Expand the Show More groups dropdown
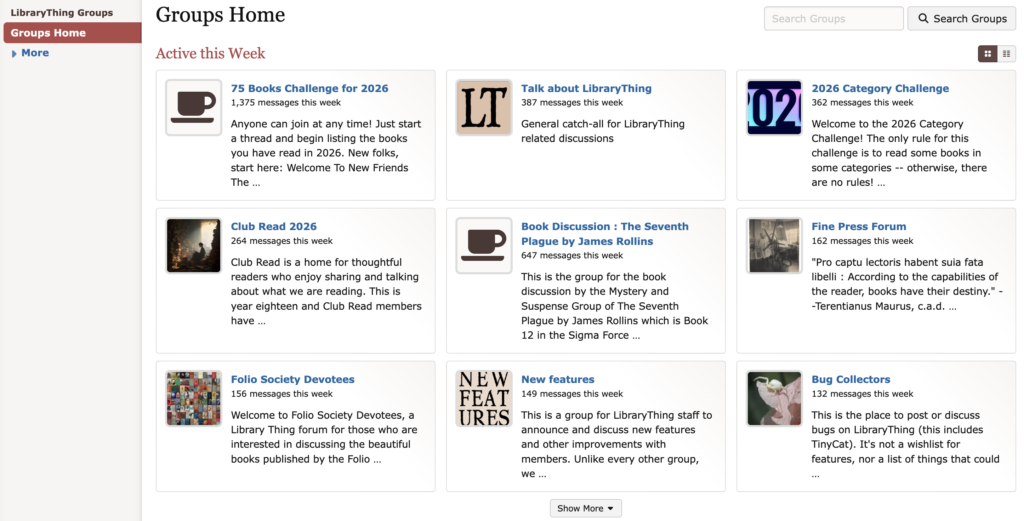1024x521 pixels. pyautogui.click(x=585, y=508)
